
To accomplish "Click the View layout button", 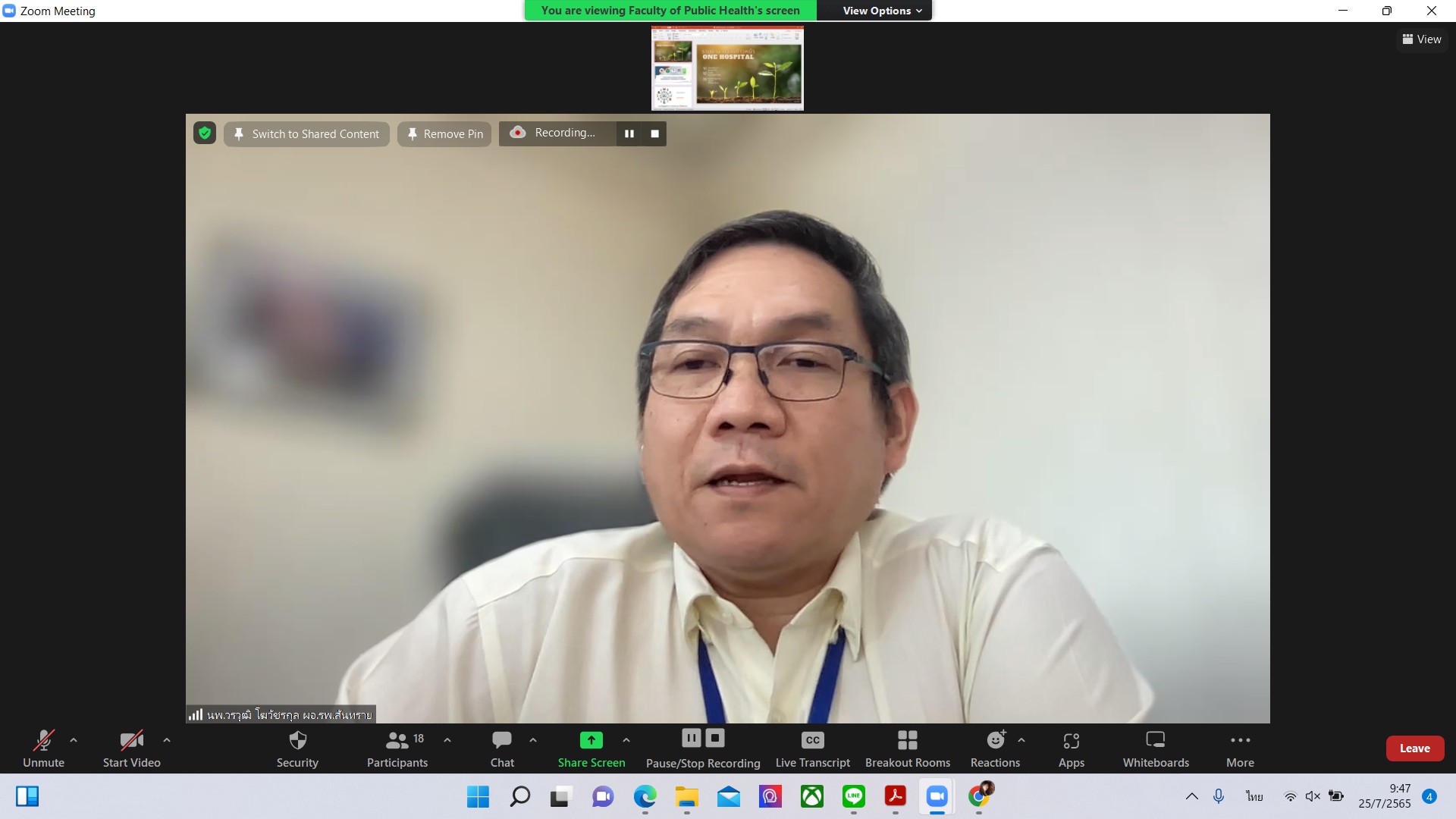I will pyautogui.click(x=1422, y=39).
